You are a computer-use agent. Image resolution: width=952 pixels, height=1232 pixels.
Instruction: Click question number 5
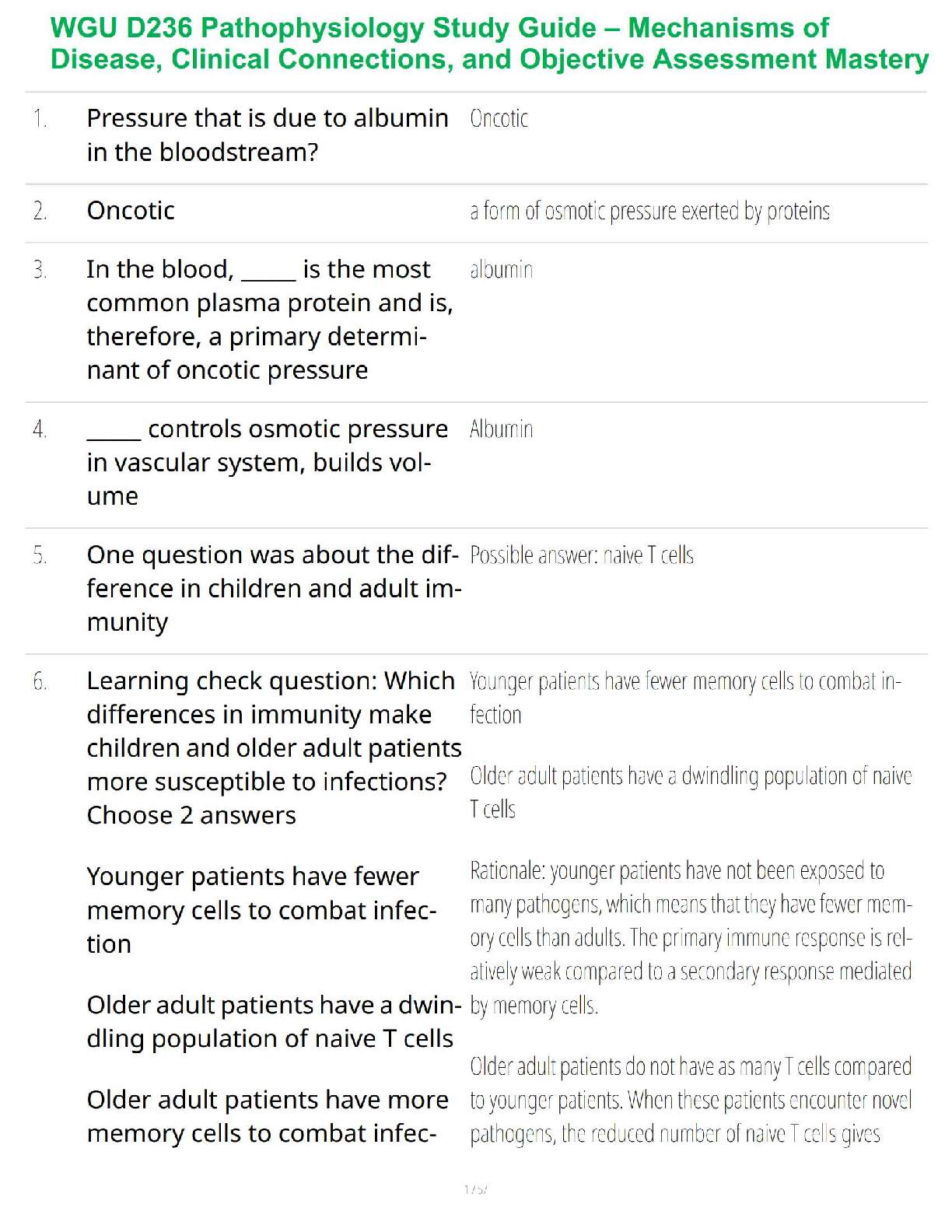pyautogui.click(x=40, y=555)
